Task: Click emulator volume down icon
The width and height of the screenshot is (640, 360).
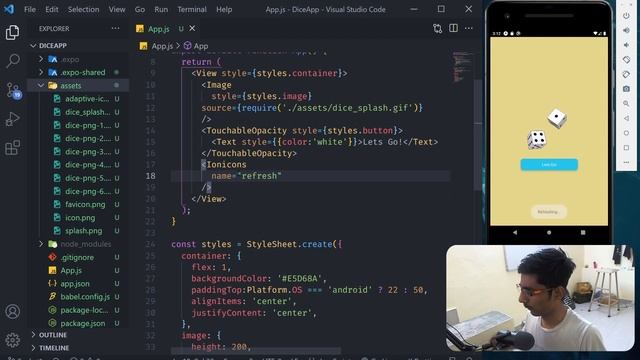Action: click(626, 45)
